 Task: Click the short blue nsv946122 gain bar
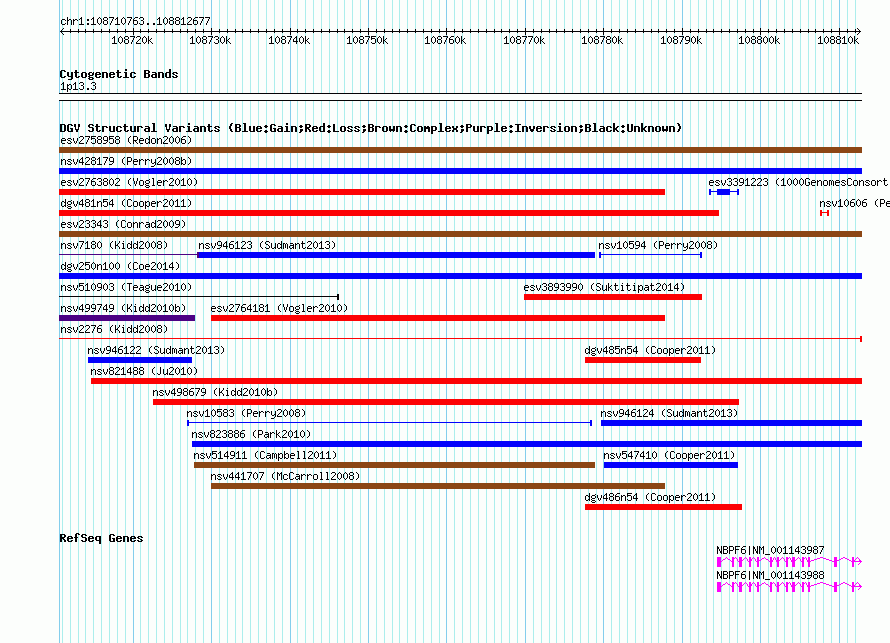pos(140,360)
